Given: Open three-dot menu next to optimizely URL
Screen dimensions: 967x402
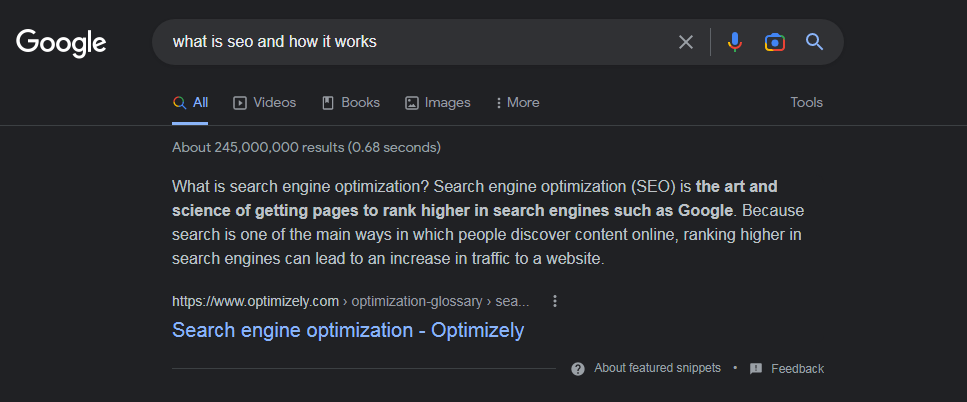Looking at the screenshot, I should pyautogui.click(x=555, y=301).
